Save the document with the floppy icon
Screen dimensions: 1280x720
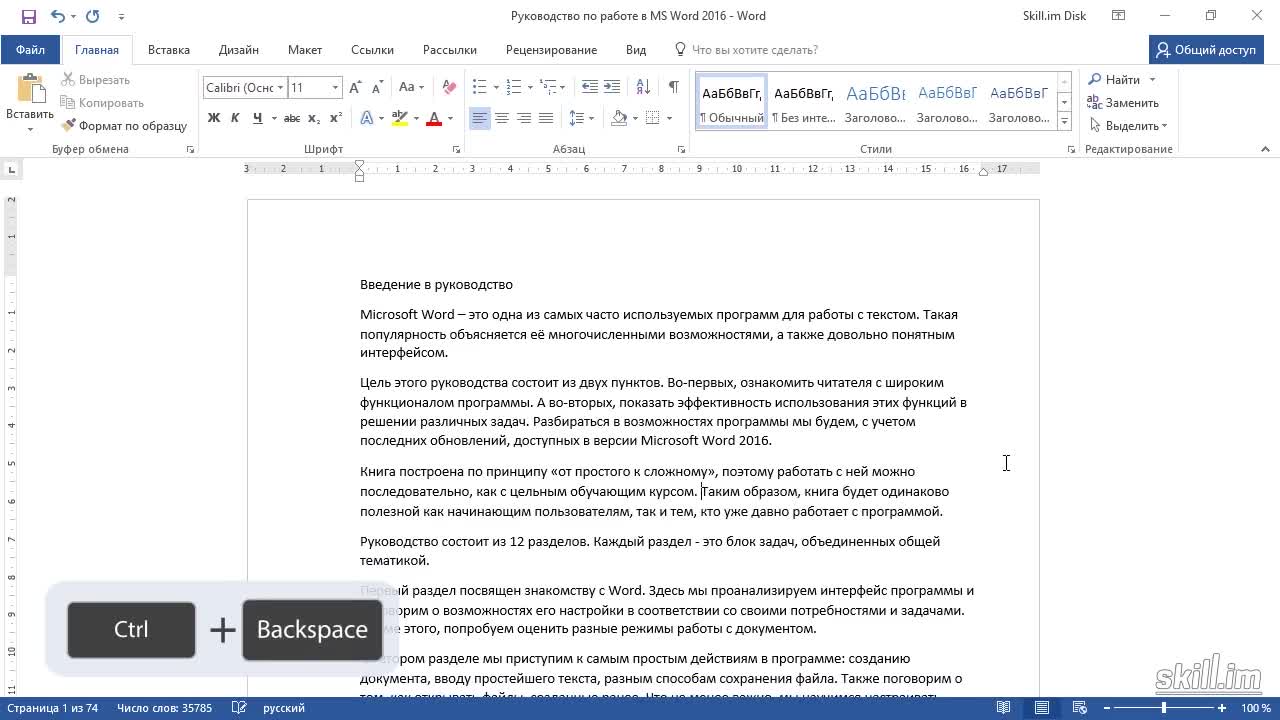point(28,16)
